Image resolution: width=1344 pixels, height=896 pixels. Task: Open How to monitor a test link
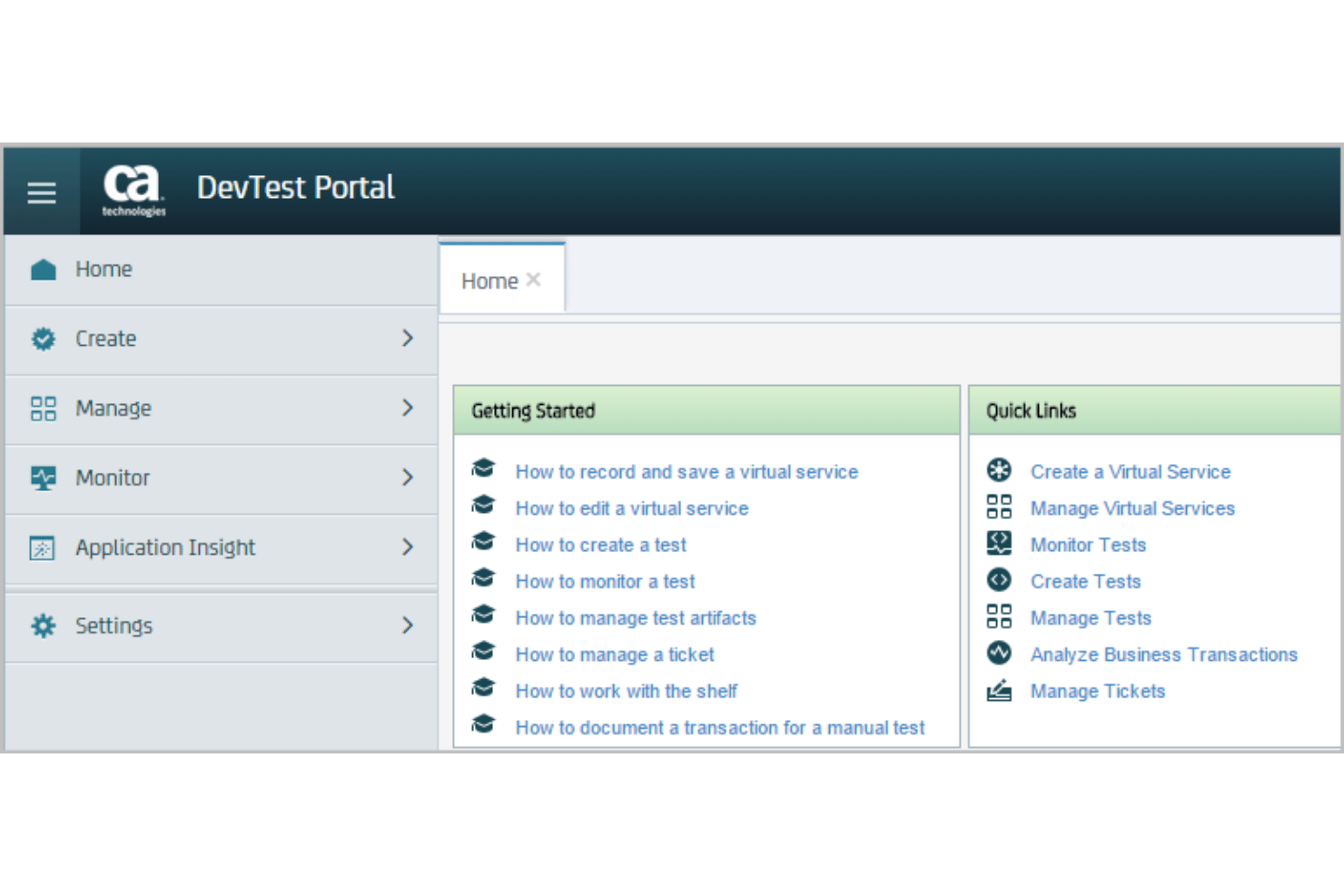(605, 581)
